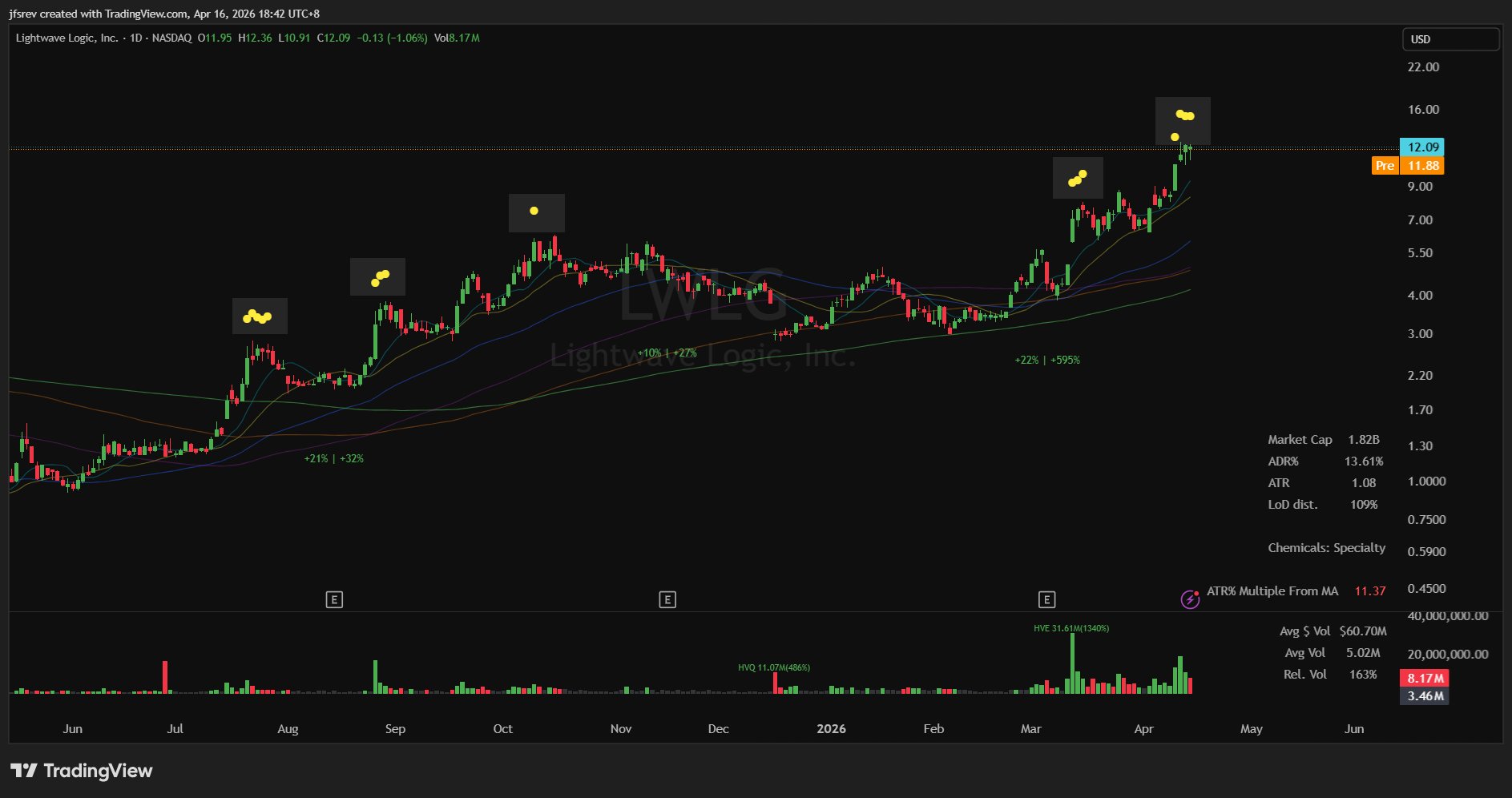Click the Rel. Vol value 163%

1363,674
